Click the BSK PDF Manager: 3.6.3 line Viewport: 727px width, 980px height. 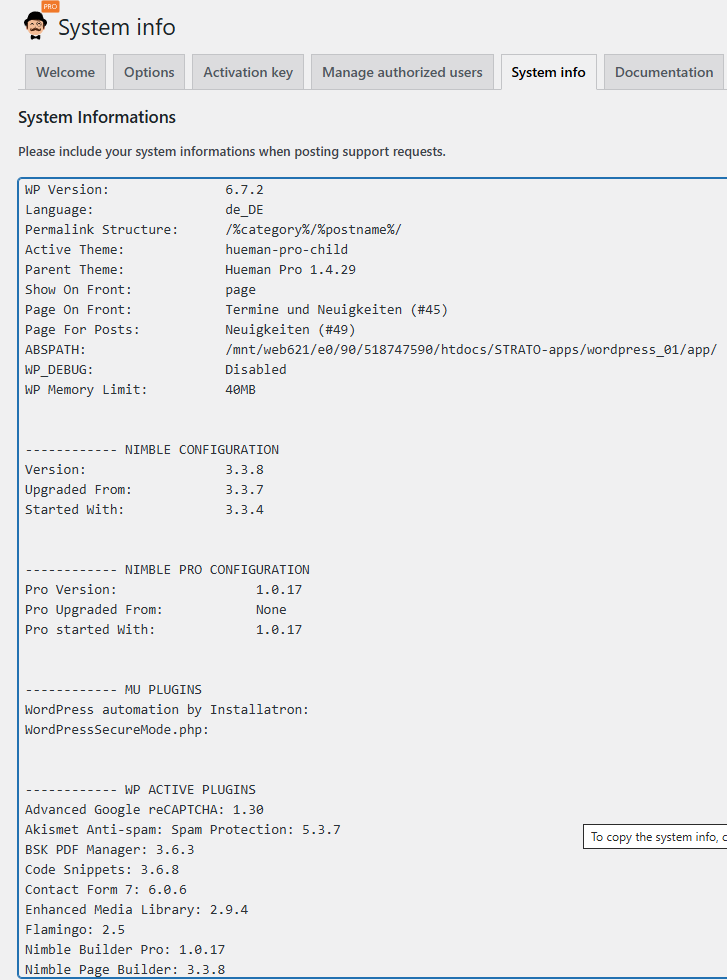pyautogui.click(x=109, y=849)
